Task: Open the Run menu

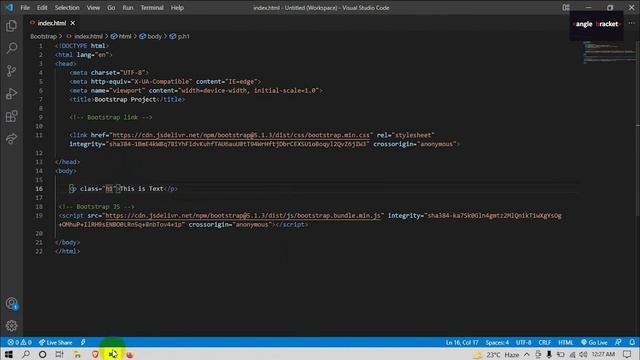Action: pyautogui.click(x=128, y=8)
